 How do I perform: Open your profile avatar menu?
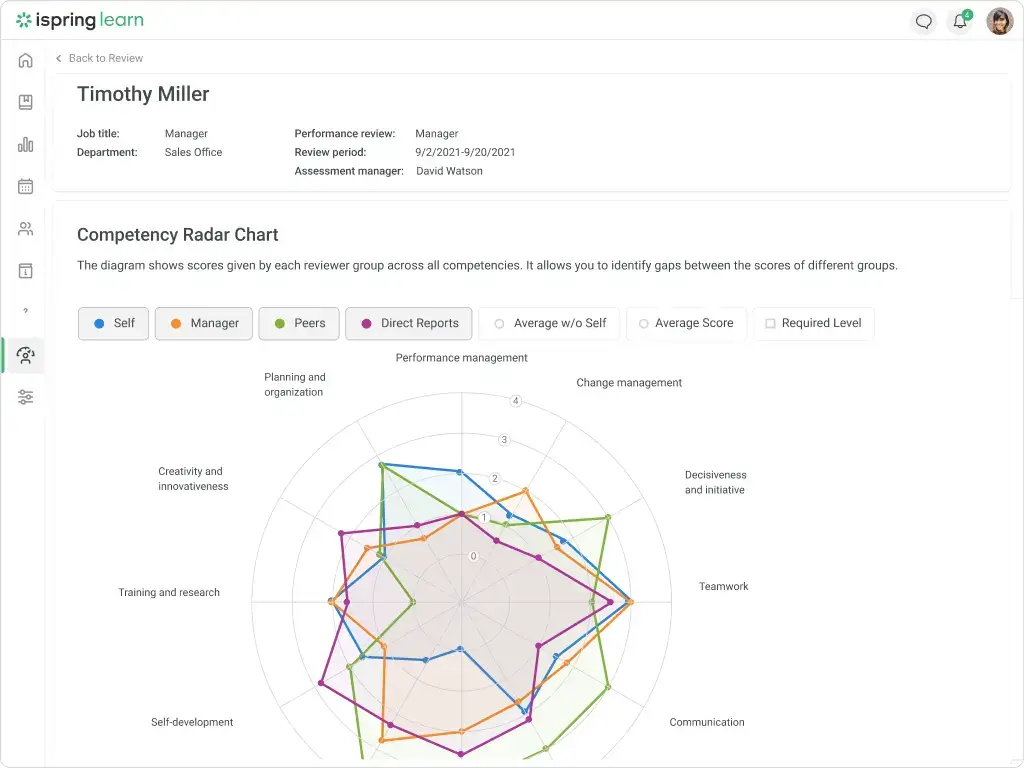(1000, 21)
